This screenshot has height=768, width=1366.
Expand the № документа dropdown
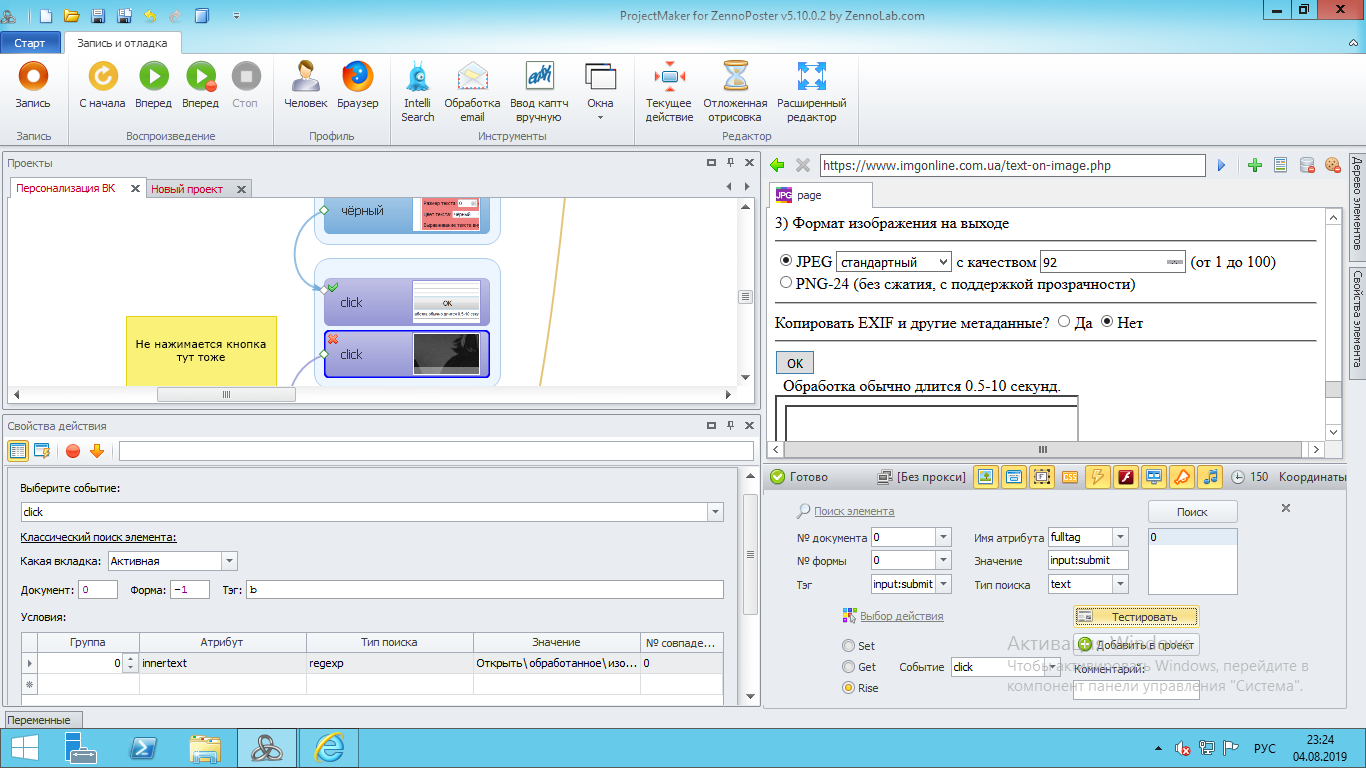943,538
